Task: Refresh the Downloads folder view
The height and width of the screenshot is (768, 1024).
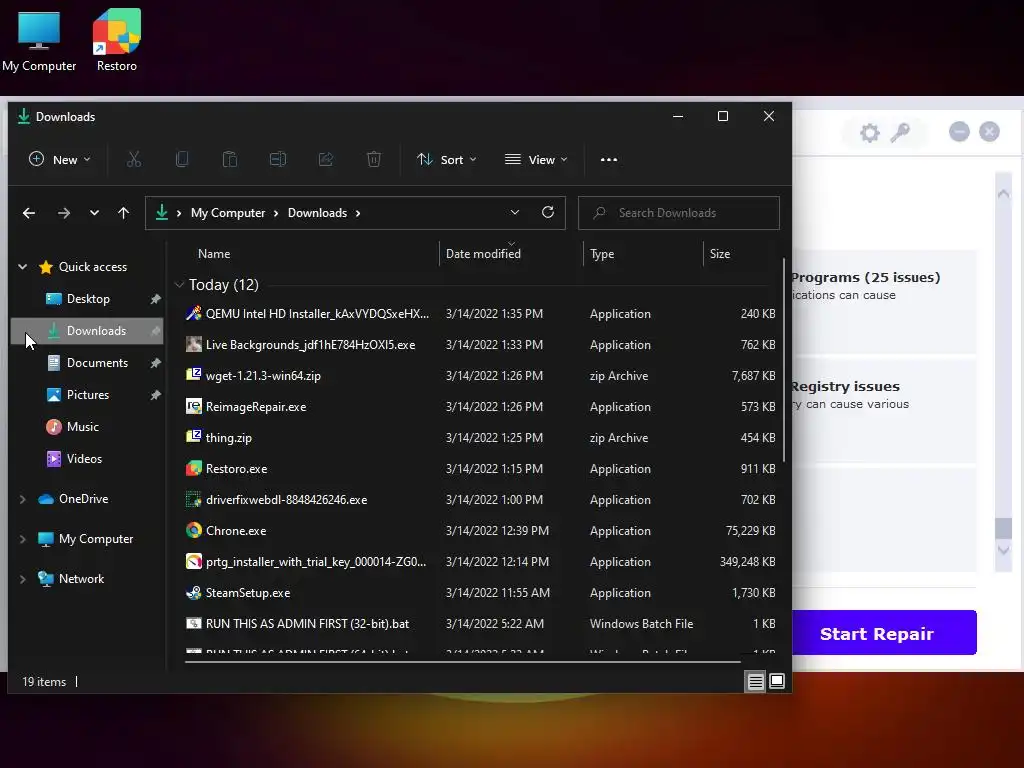Action: (x=548, y=212)
